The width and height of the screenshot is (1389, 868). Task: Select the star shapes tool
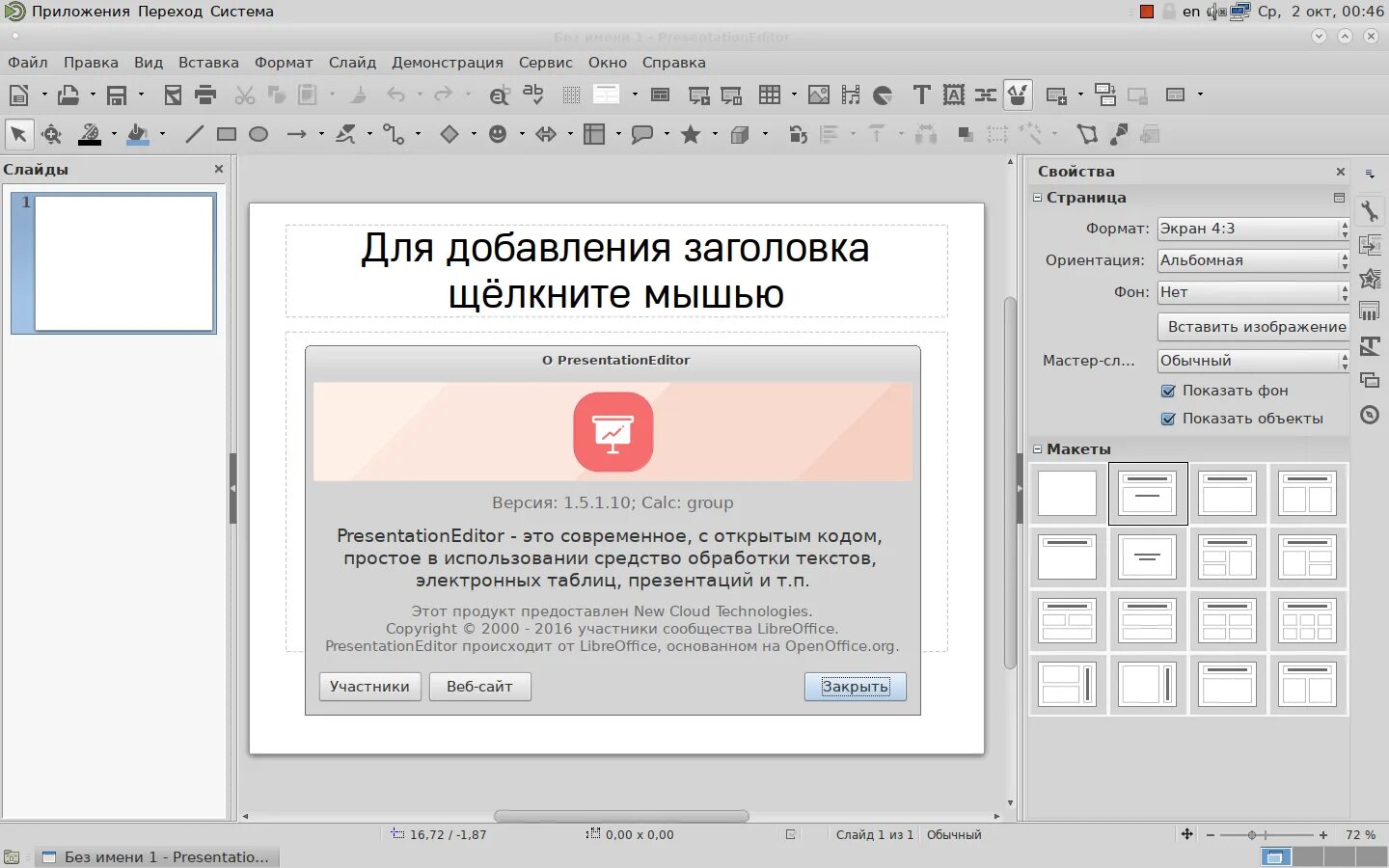[691, 134]
